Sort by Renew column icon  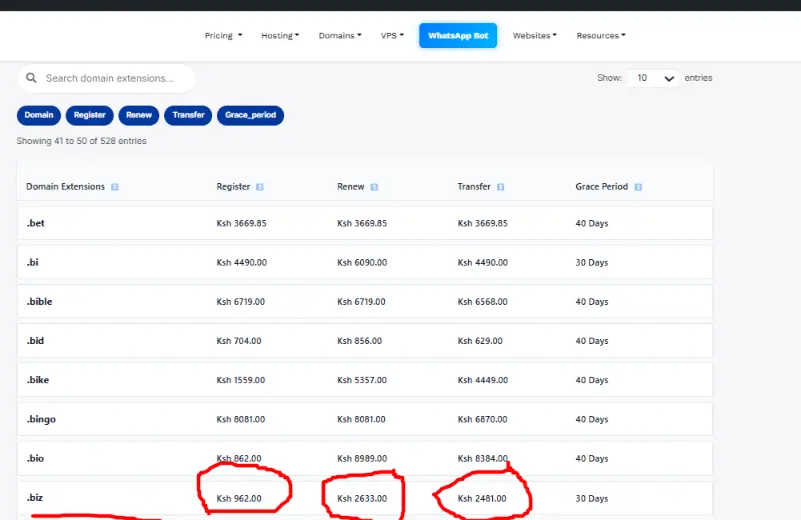[374, 187]
